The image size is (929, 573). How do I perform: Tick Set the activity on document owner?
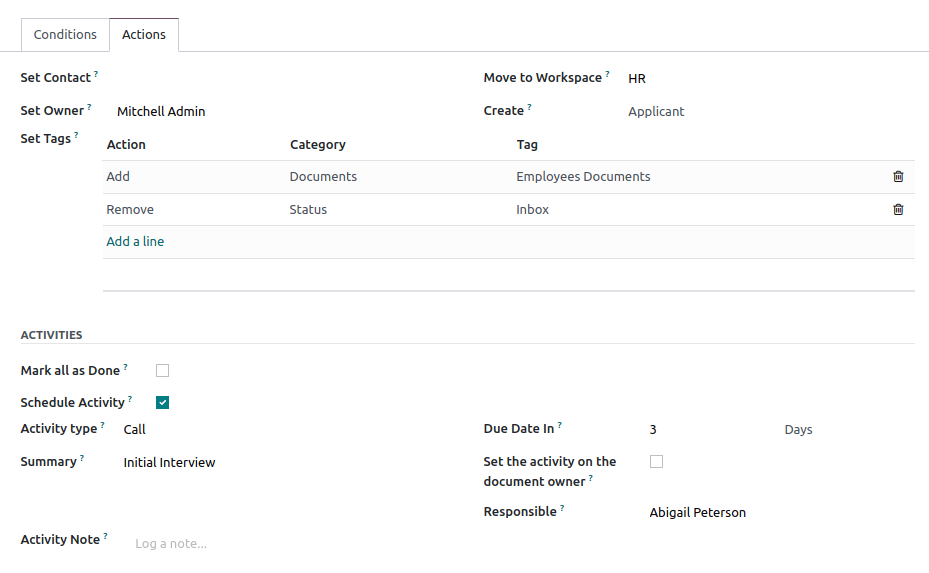(656, 462)
